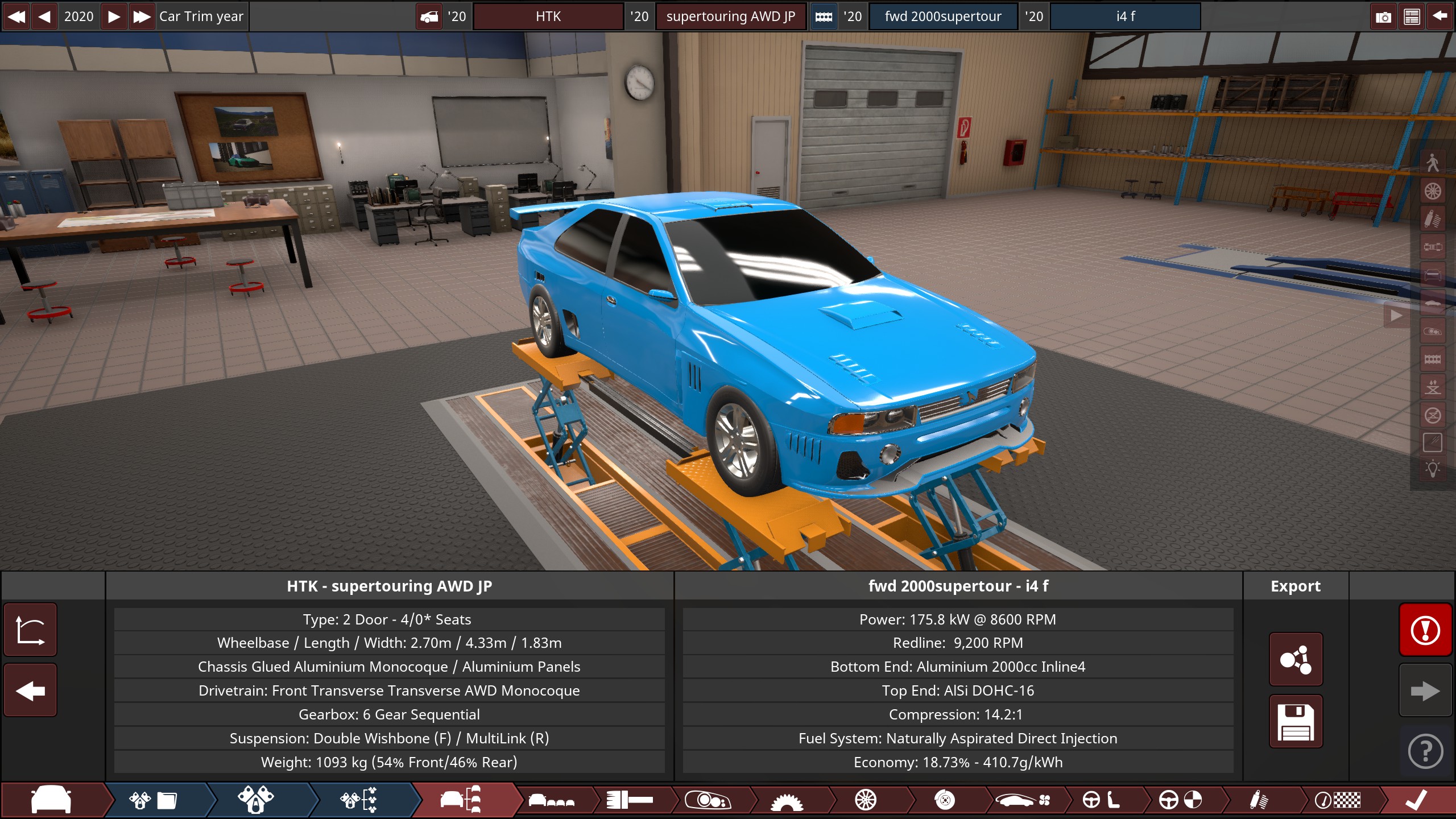Screen dimensions: 1456x819
Task: Open the interior steering and seat tab
Action: [1101, 800]
